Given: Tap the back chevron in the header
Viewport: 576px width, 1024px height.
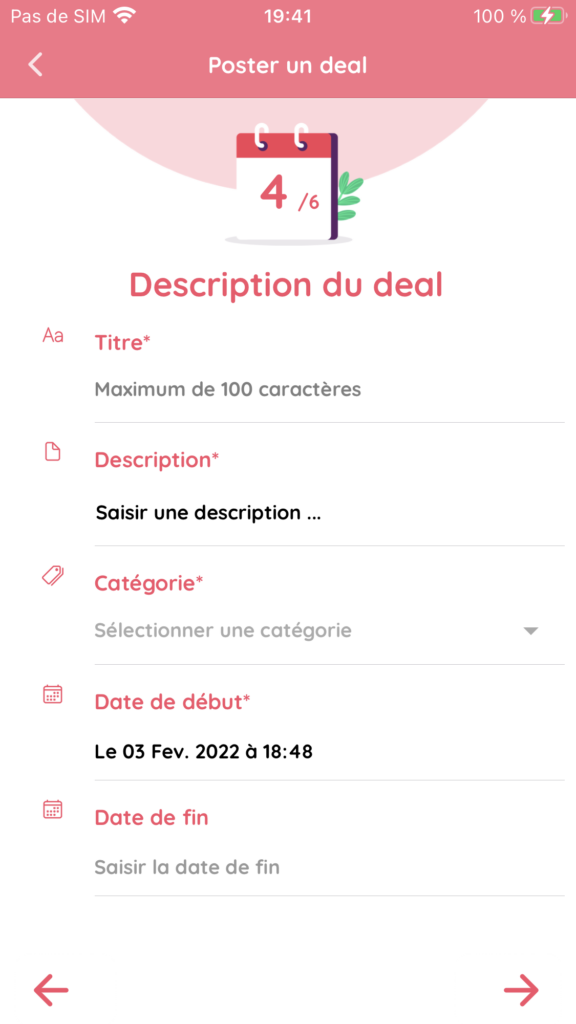Looking at the screenshot, I should 35,65.
